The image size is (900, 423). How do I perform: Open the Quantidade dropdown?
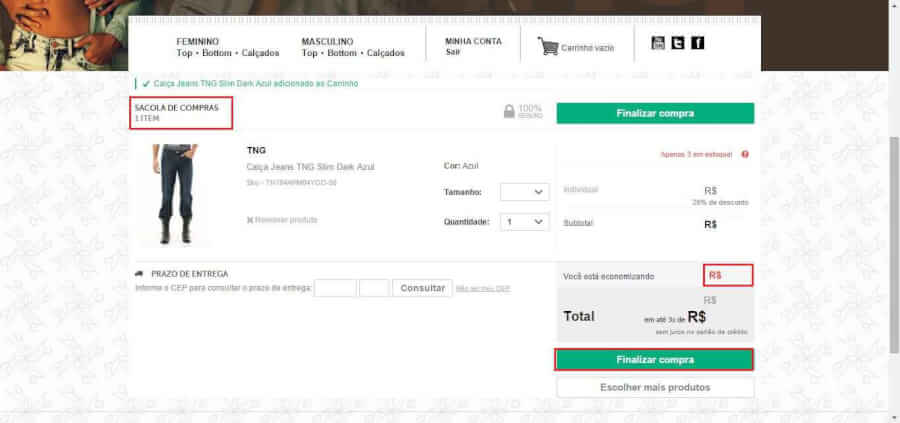coord(525,222)
